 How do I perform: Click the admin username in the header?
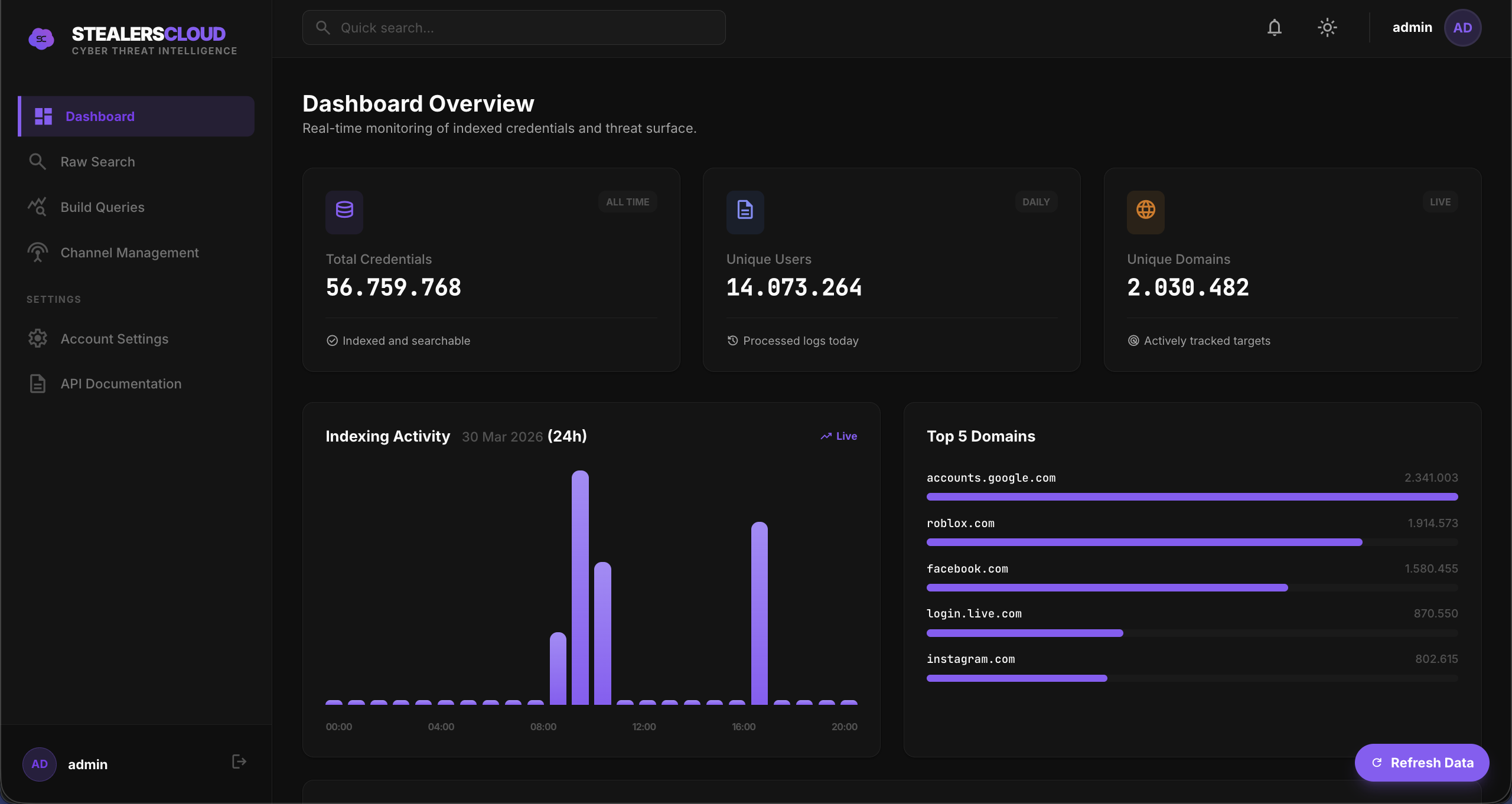1412,27
